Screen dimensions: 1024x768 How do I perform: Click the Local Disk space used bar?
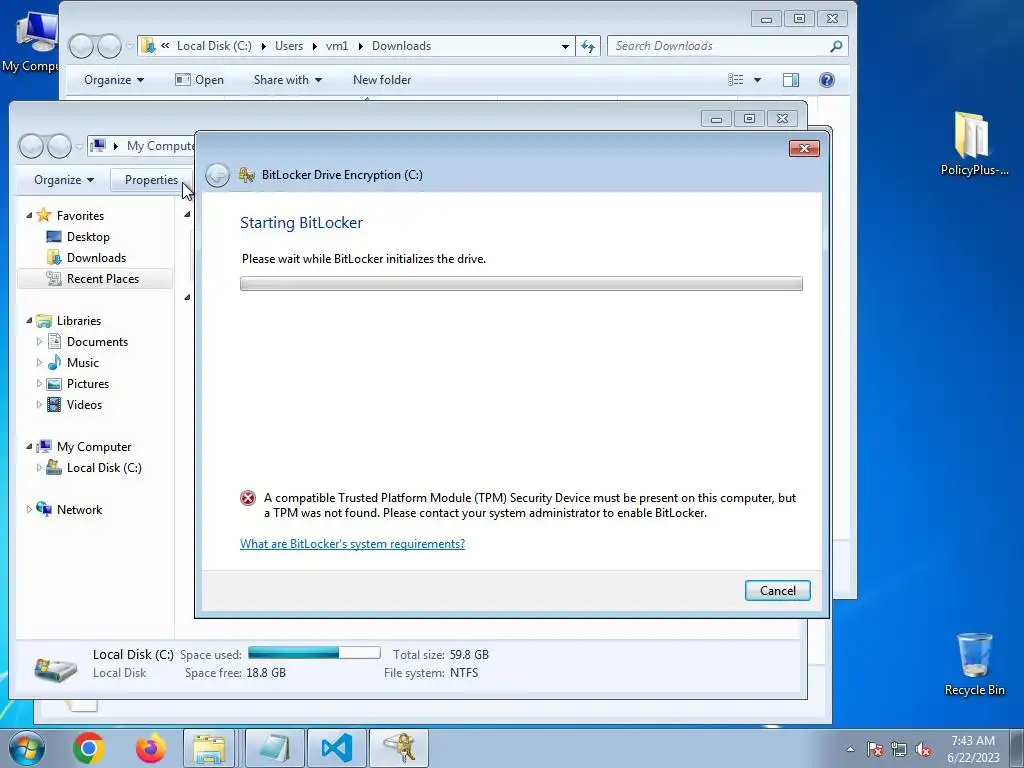(x=314, y=652)
